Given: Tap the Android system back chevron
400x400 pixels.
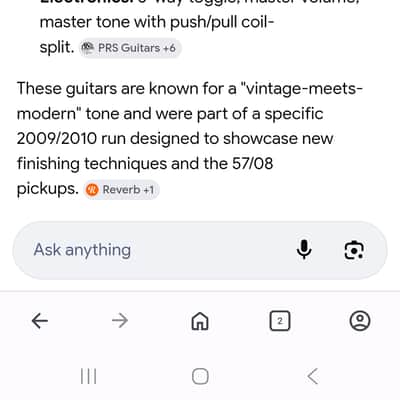Looking at the screenshot, I should click(x=312, y=376).
